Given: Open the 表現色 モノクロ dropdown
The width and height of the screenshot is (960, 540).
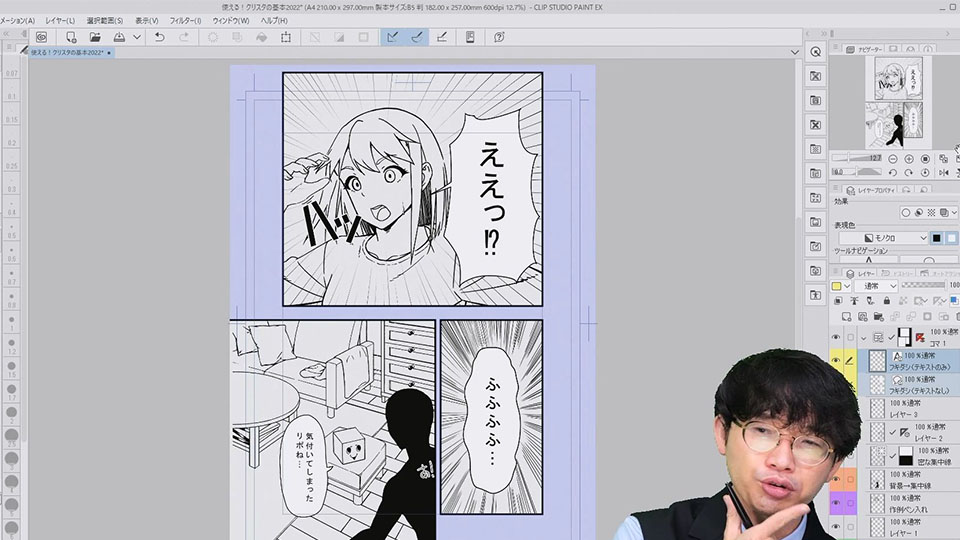Looking at the screenshot, I should click(x=883, y=238).
